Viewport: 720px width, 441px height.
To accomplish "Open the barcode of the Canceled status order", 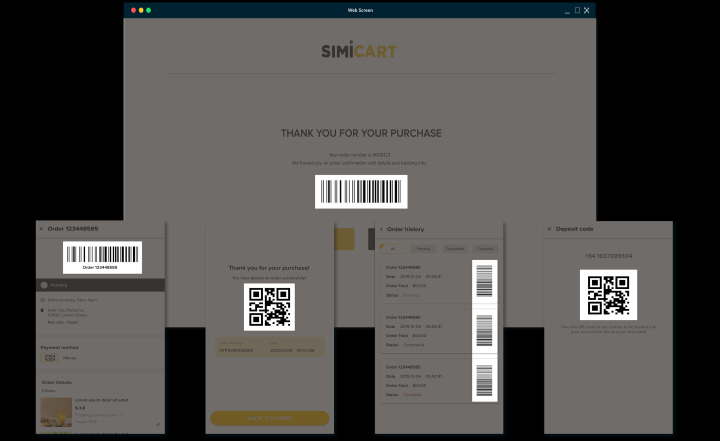I will click(x=484, y=380).
